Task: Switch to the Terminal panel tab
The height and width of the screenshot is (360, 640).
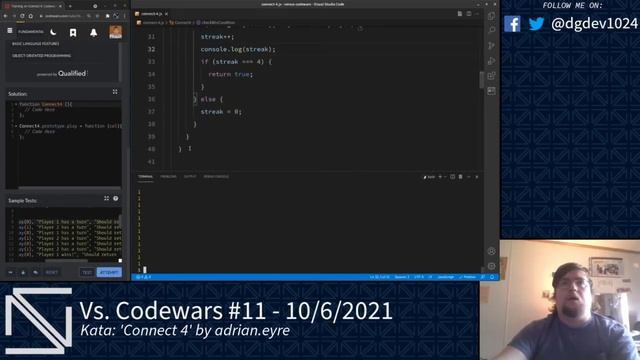Action: (145, 177)
